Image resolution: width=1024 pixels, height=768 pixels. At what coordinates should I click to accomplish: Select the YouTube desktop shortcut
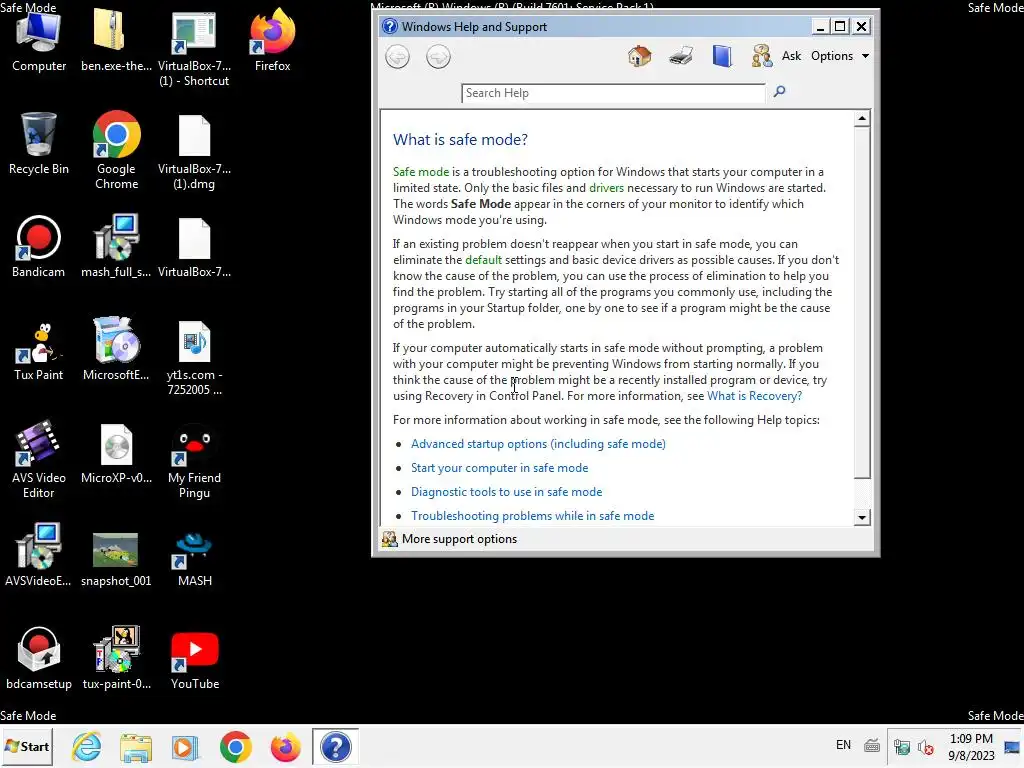[x=195, y=660]
